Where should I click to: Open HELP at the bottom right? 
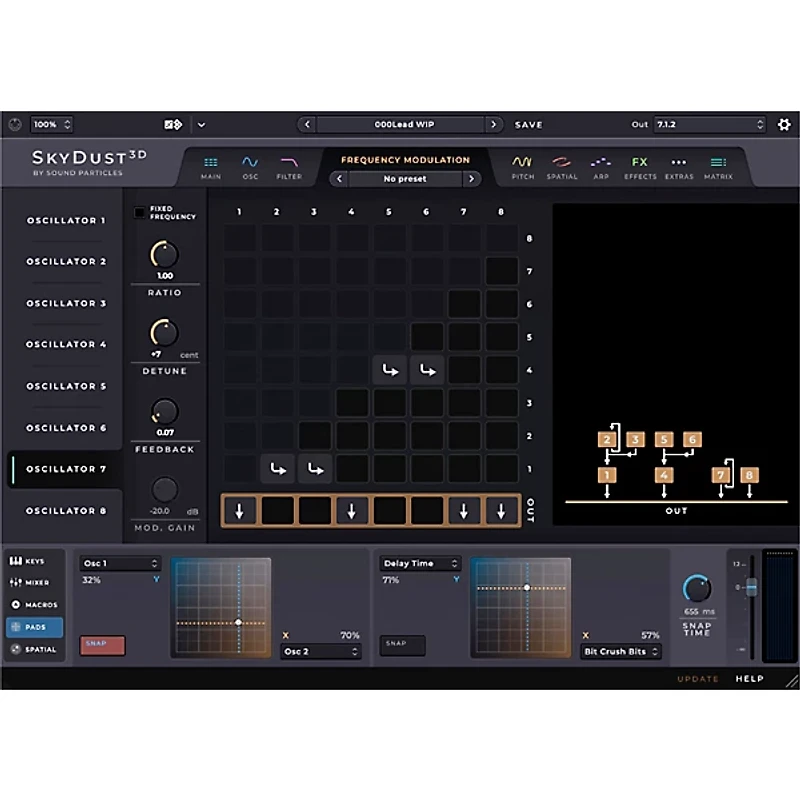tap(751, 679)
